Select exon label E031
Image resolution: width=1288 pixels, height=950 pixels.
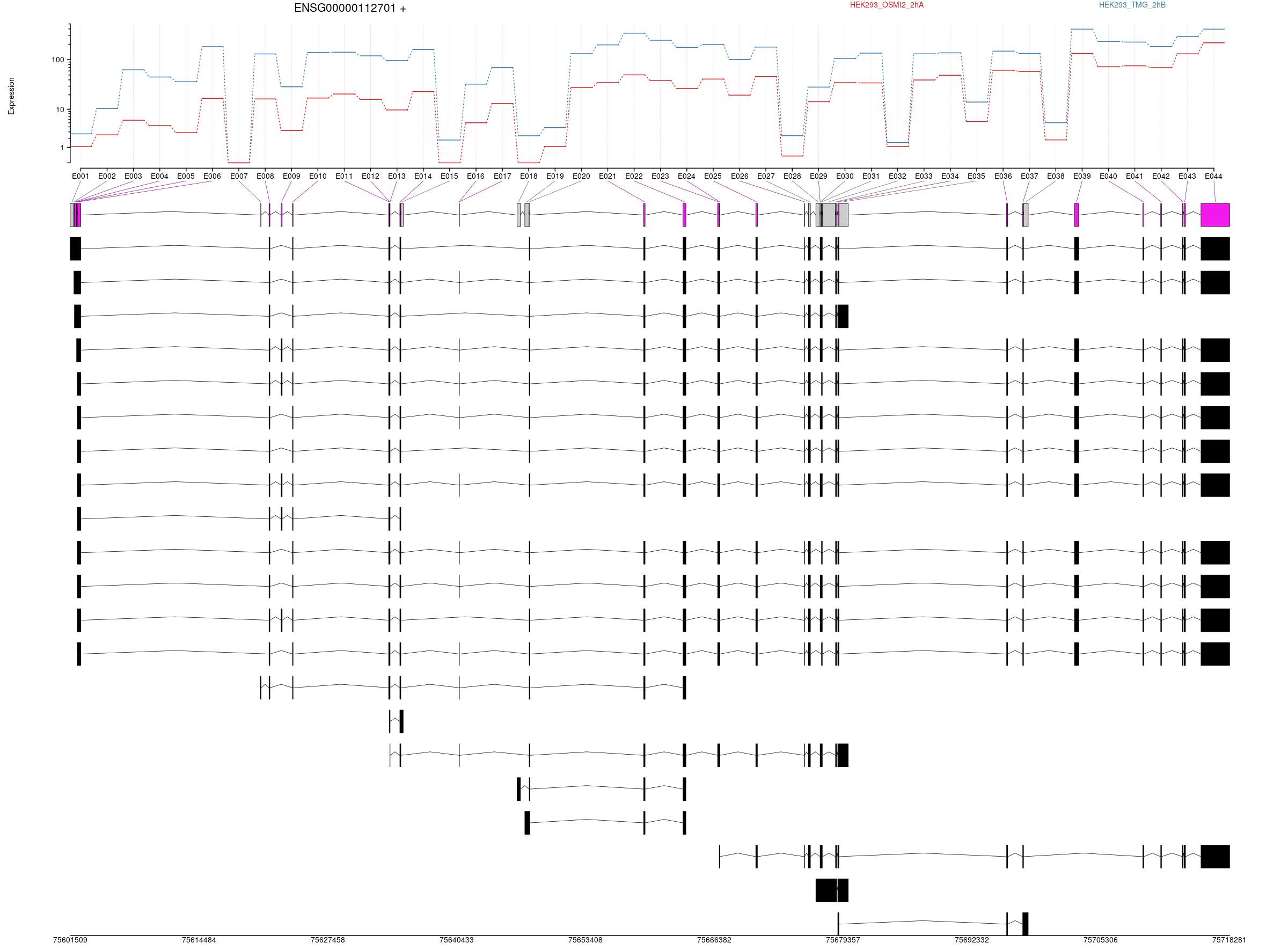tap(871, 177)
